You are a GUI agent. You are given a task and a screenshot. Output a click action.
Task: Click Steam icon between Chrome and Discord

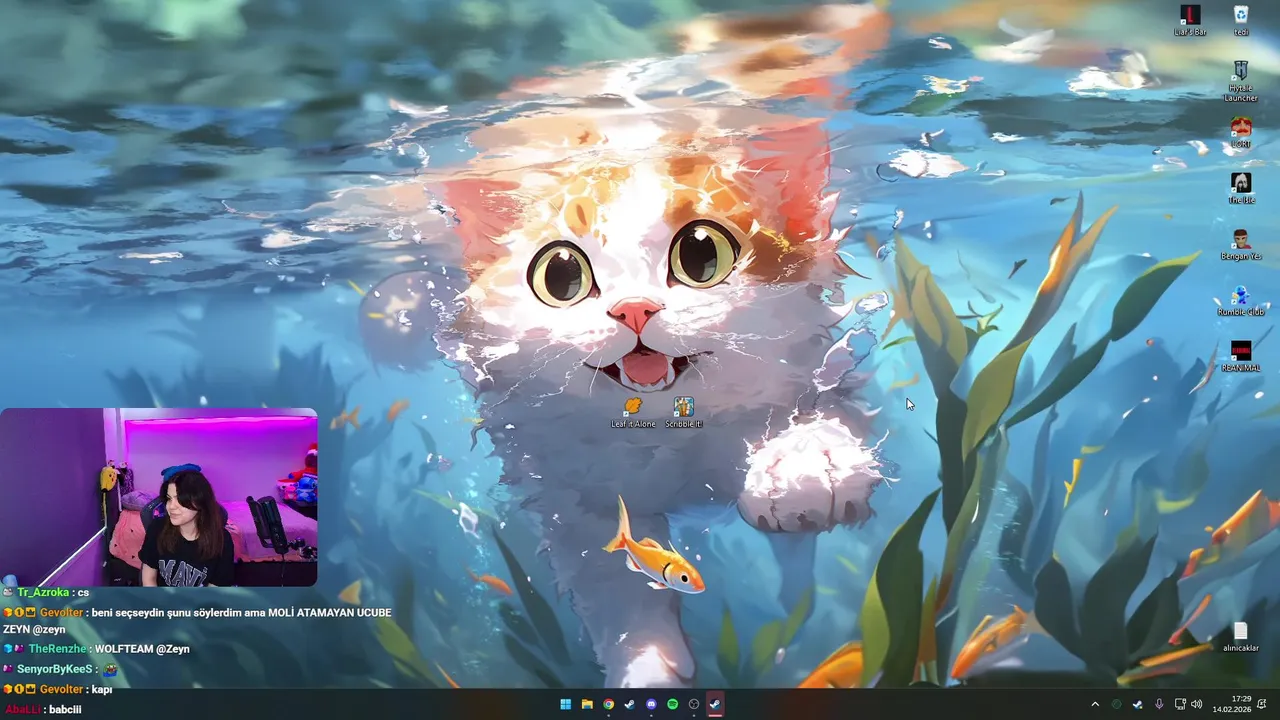coord(630,704)
